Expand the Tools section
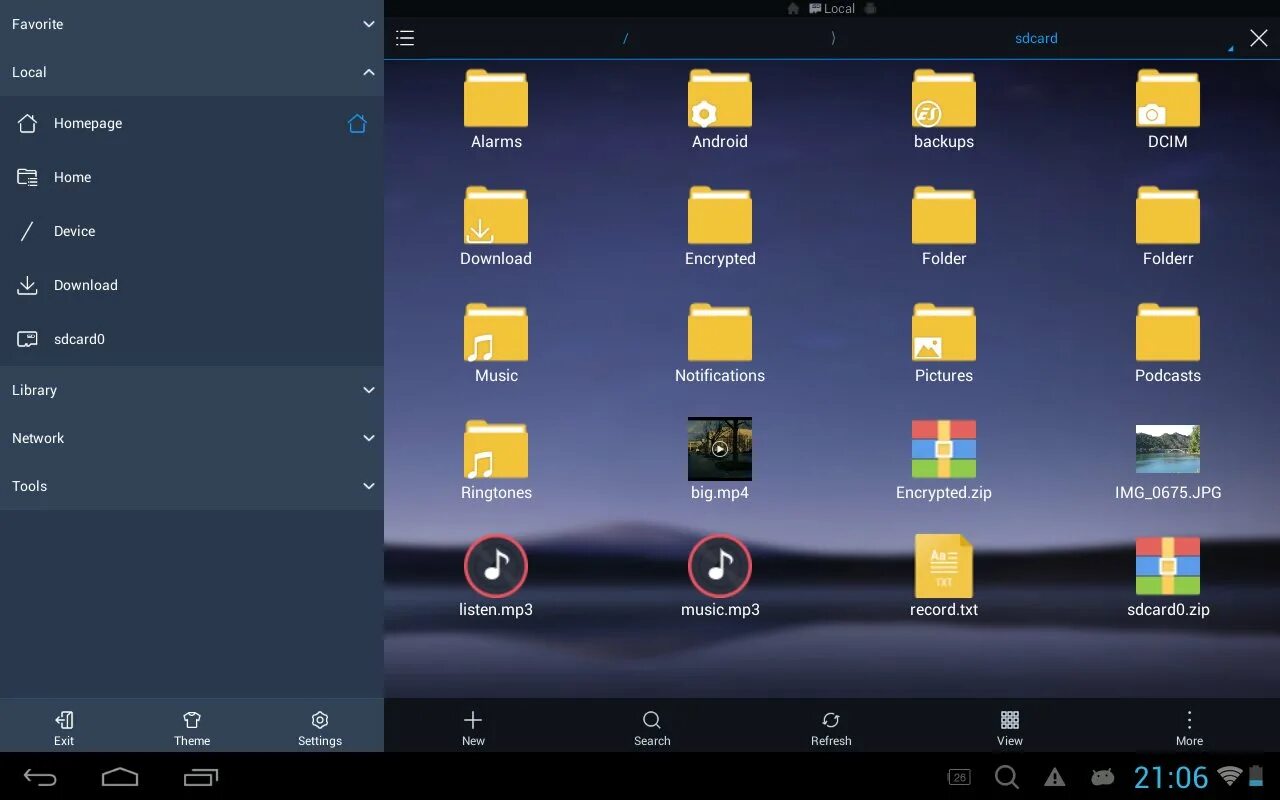 [192, 486]
